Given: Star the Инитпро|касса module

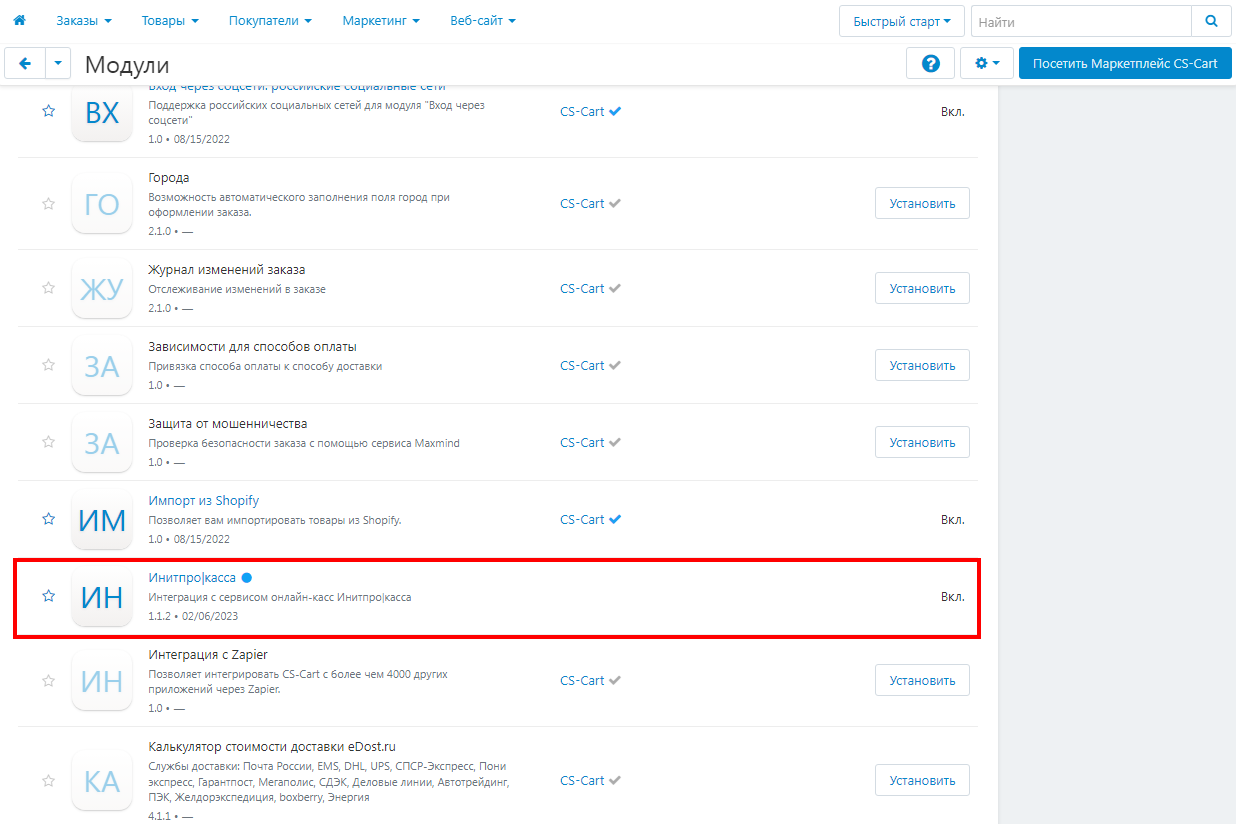Looking at the screenshot, I should [x=48, y=596].
